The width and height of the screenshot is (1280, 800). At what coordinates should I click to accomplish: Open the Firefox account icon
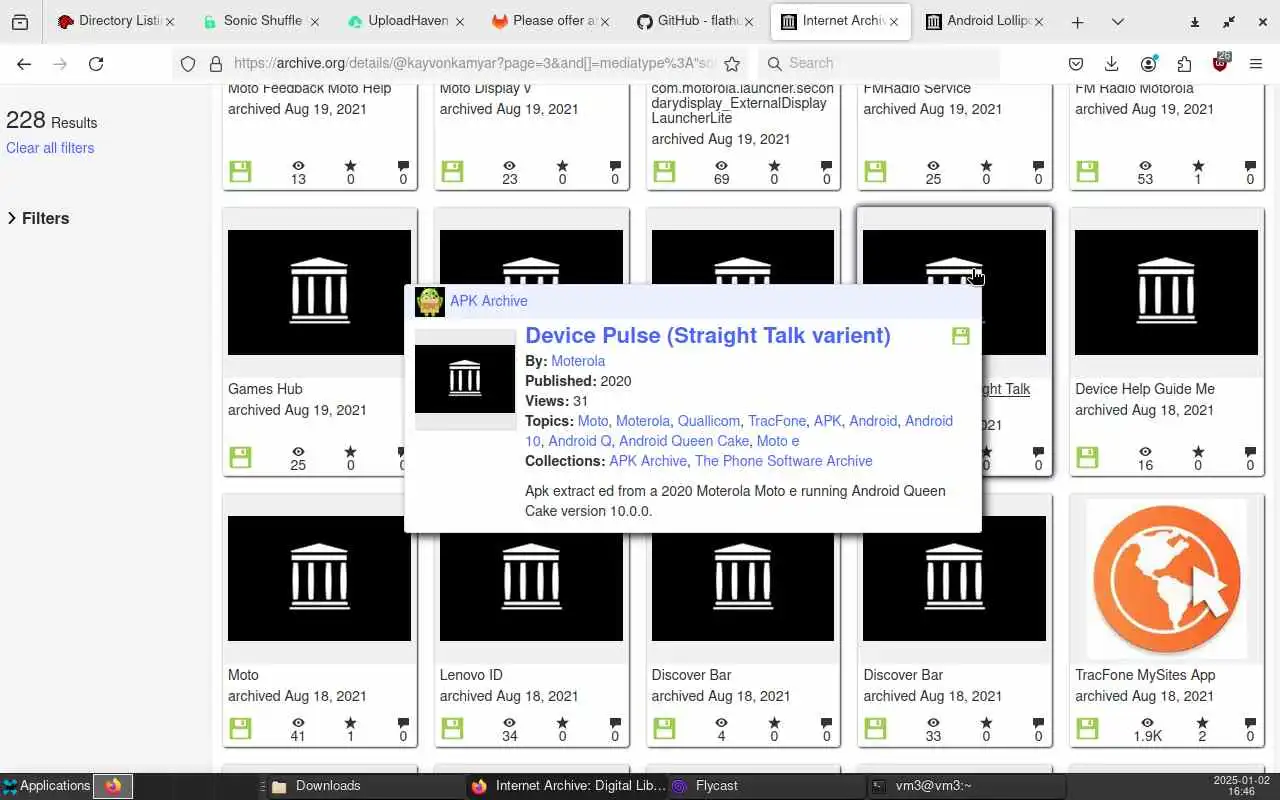tap(1148, 64)
